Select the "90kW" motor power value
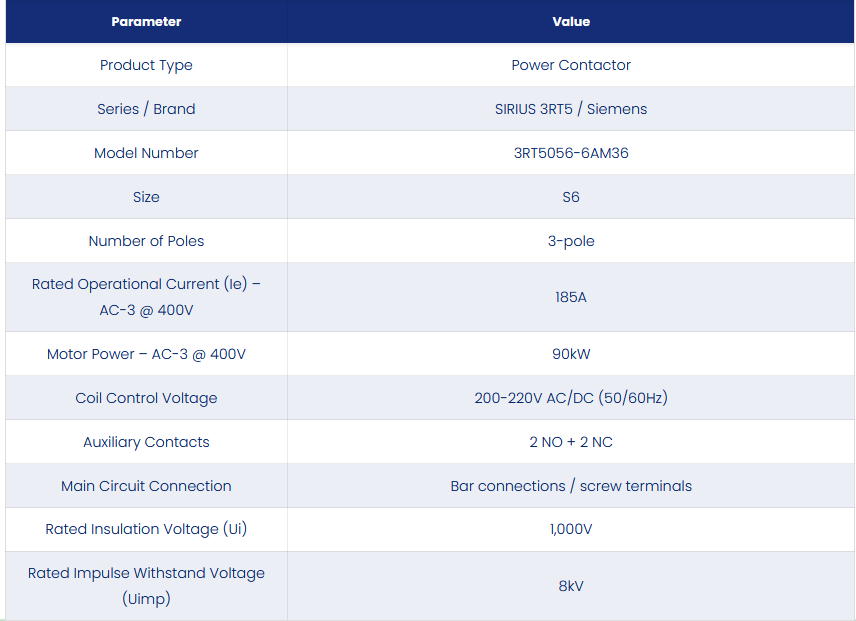856x621 pixels. pos(571,354)
